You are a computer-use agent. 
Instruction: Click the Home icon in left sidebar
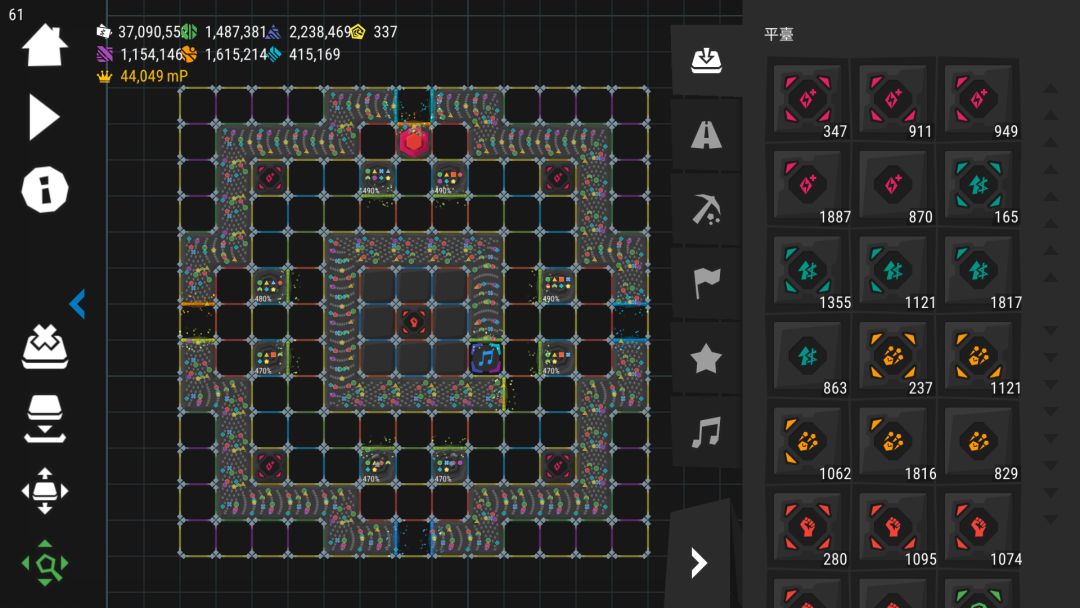tap(45, 45)
